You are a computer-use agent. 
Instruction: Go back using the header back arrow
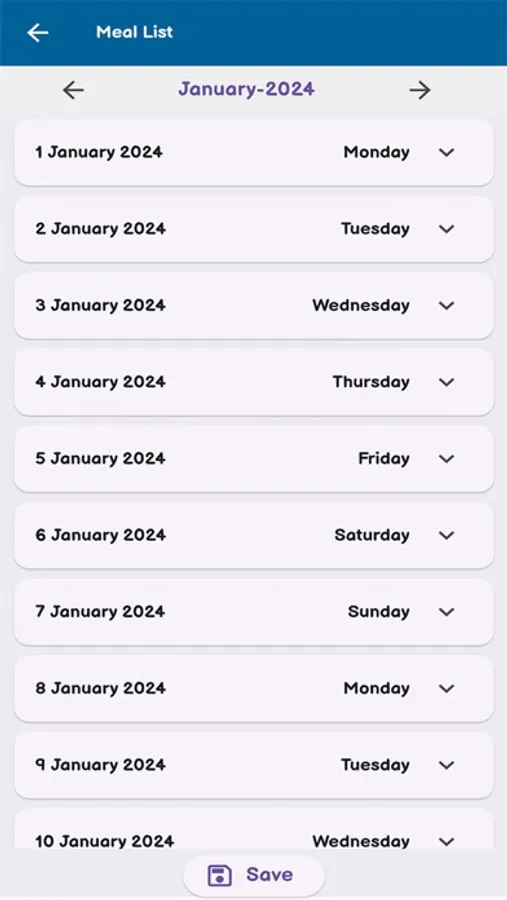[38, 33]
